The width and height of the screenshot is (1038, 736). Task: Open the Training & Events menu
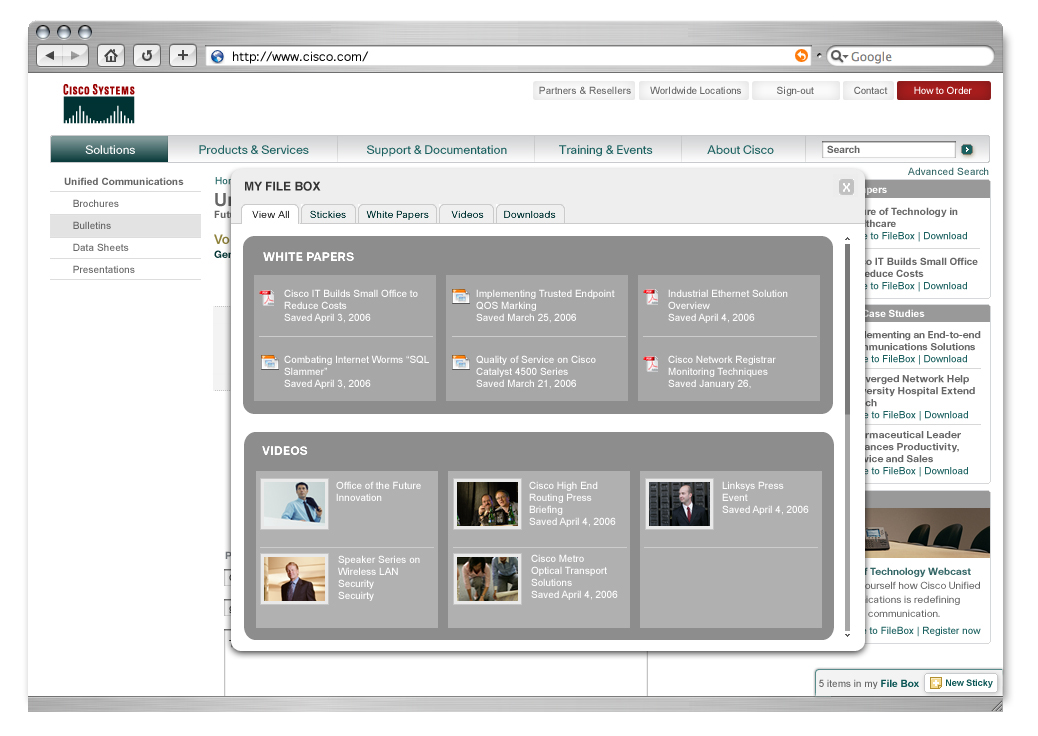[605, 150]
